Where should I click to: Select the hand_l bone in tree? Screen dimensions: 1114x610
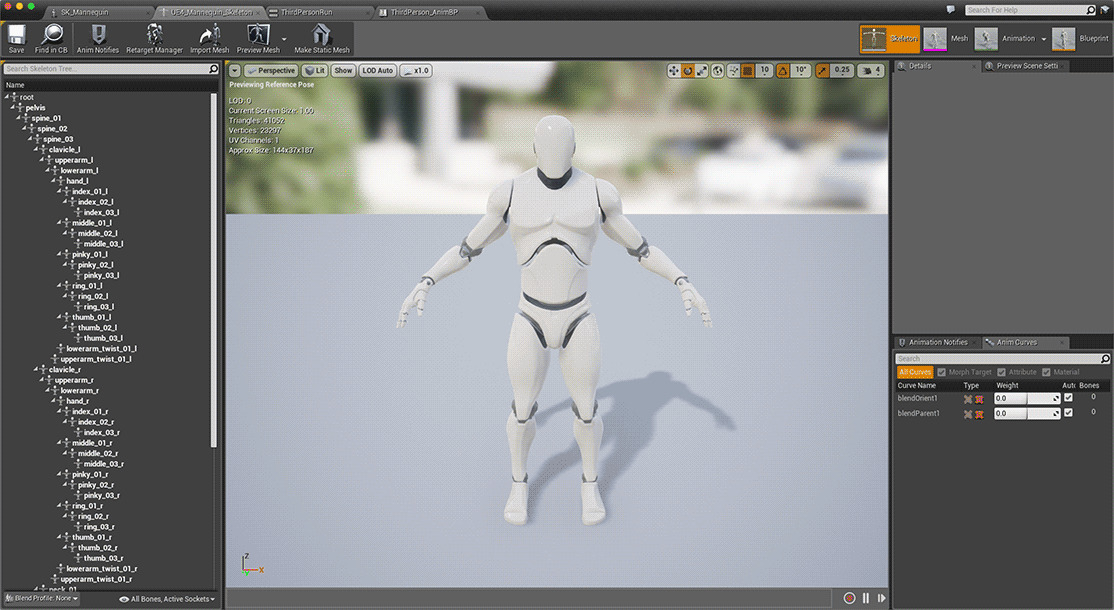click(x=77, y=181)
